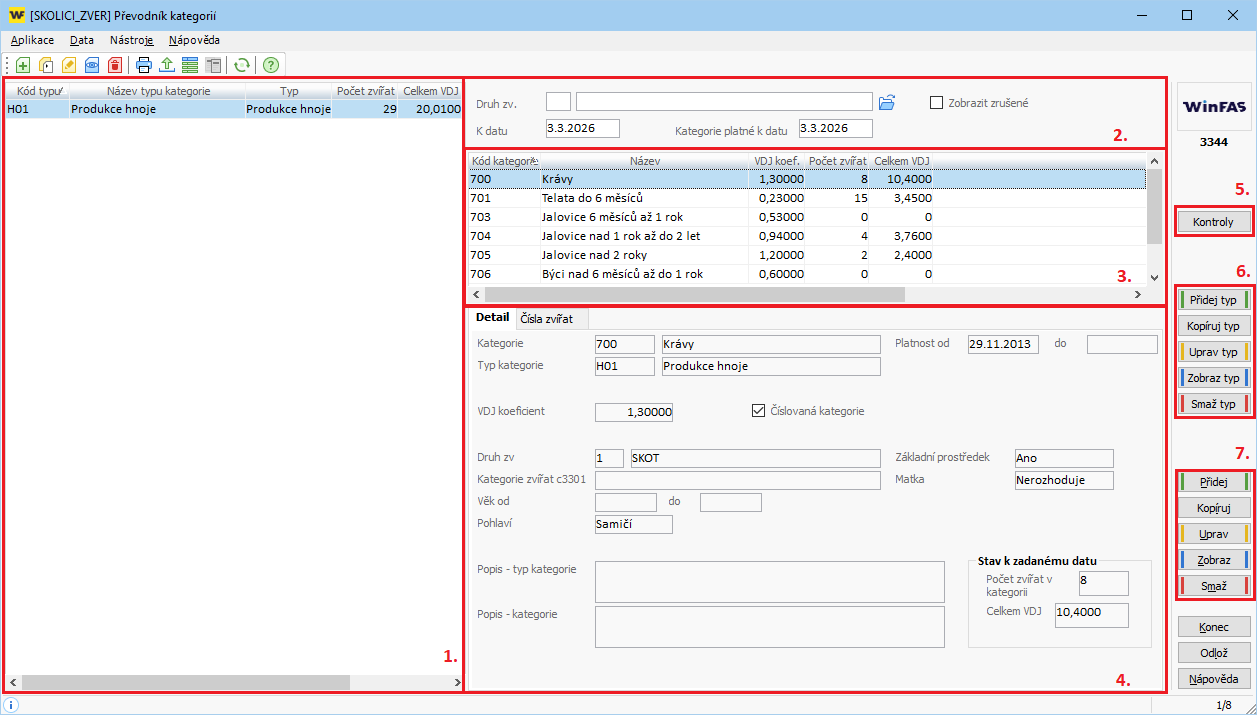Screen dimensions: 1257x715
Task: Switch to the Čísla zvířat tab
Action: click(545, 318)
